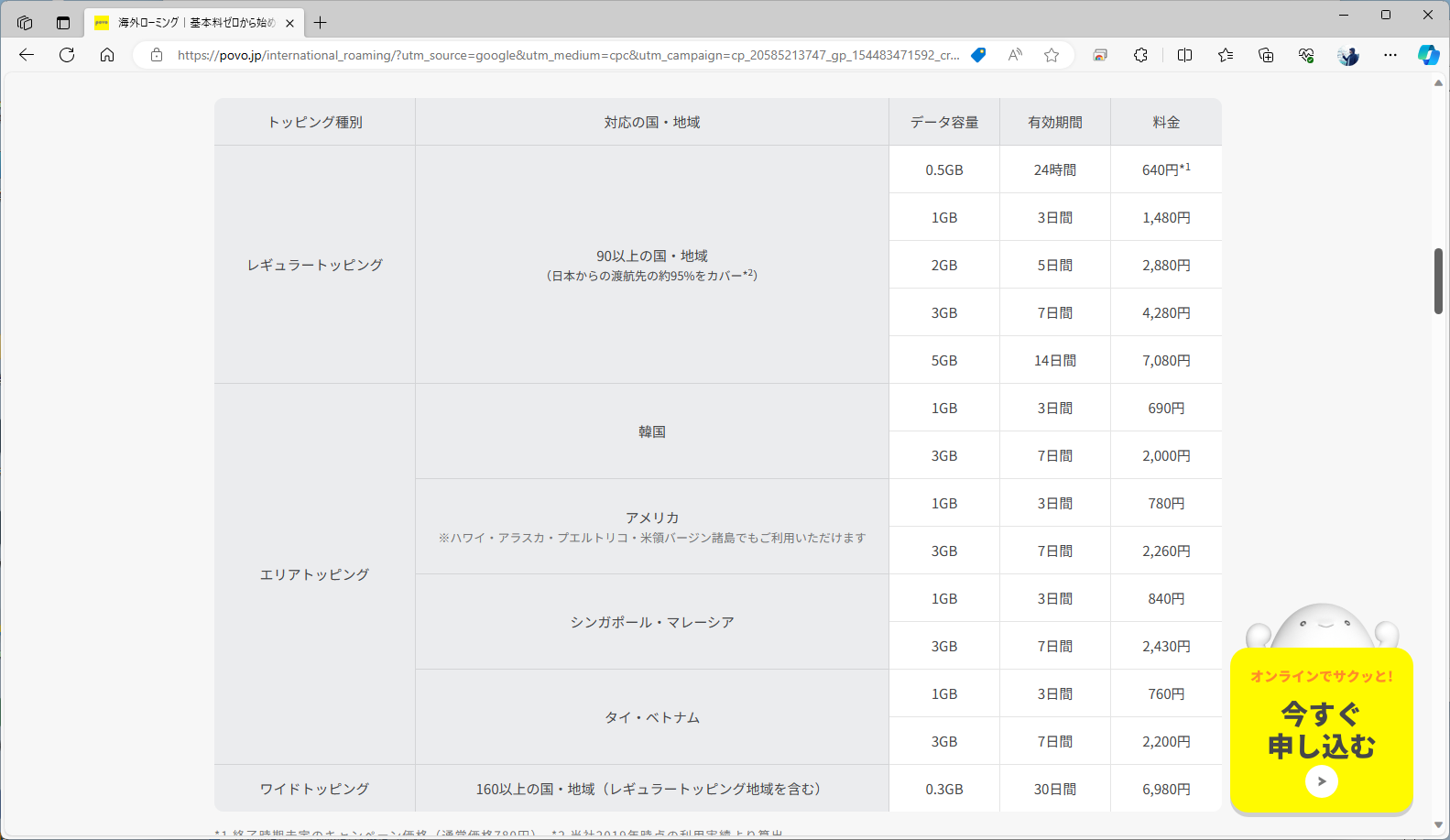
Task: Open a new browser tab
Action: click(x=320, y=23)
